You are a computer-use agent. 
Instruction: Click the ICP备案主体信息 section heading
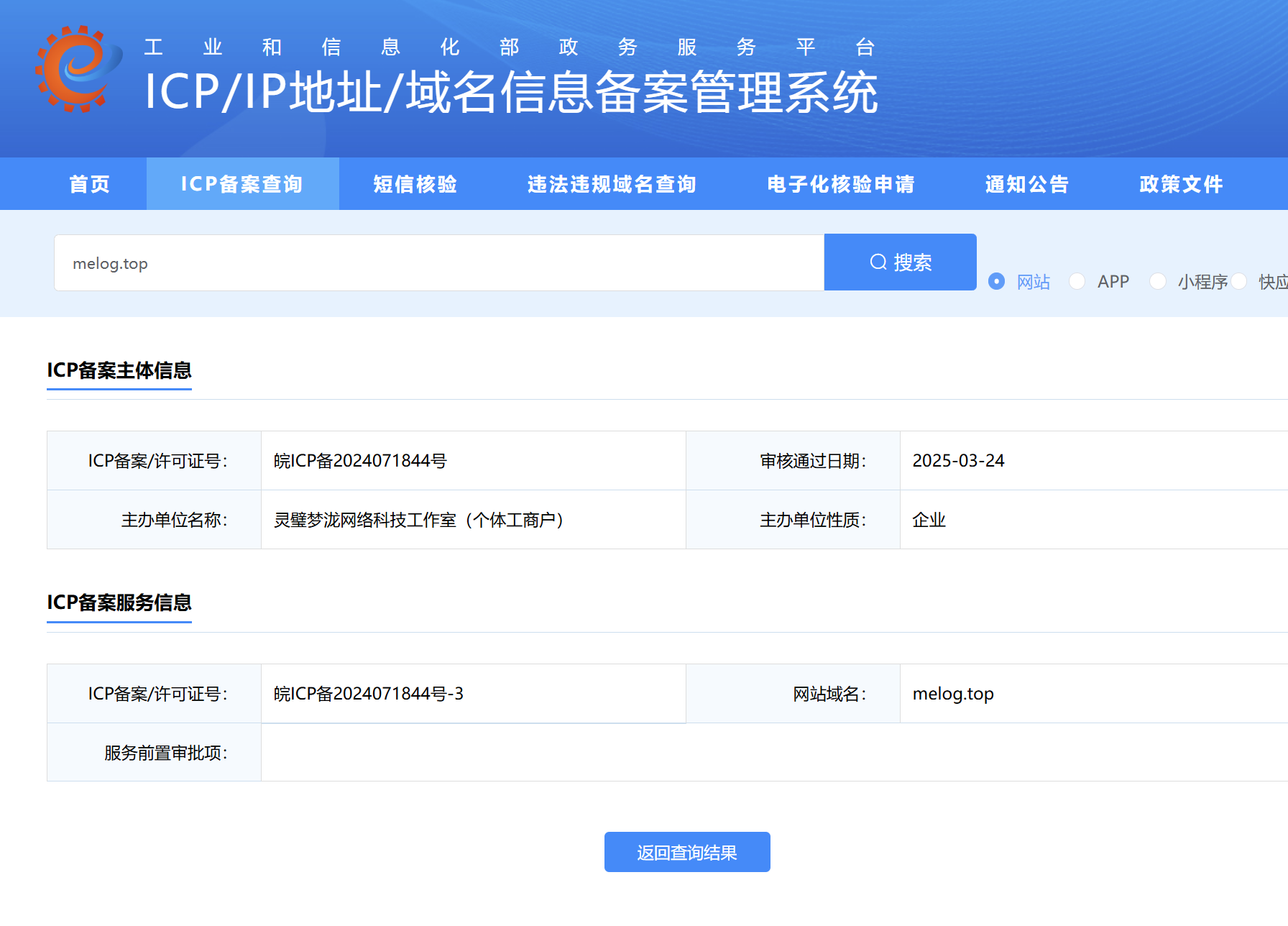pyautogui.click(x=119, y=370)
